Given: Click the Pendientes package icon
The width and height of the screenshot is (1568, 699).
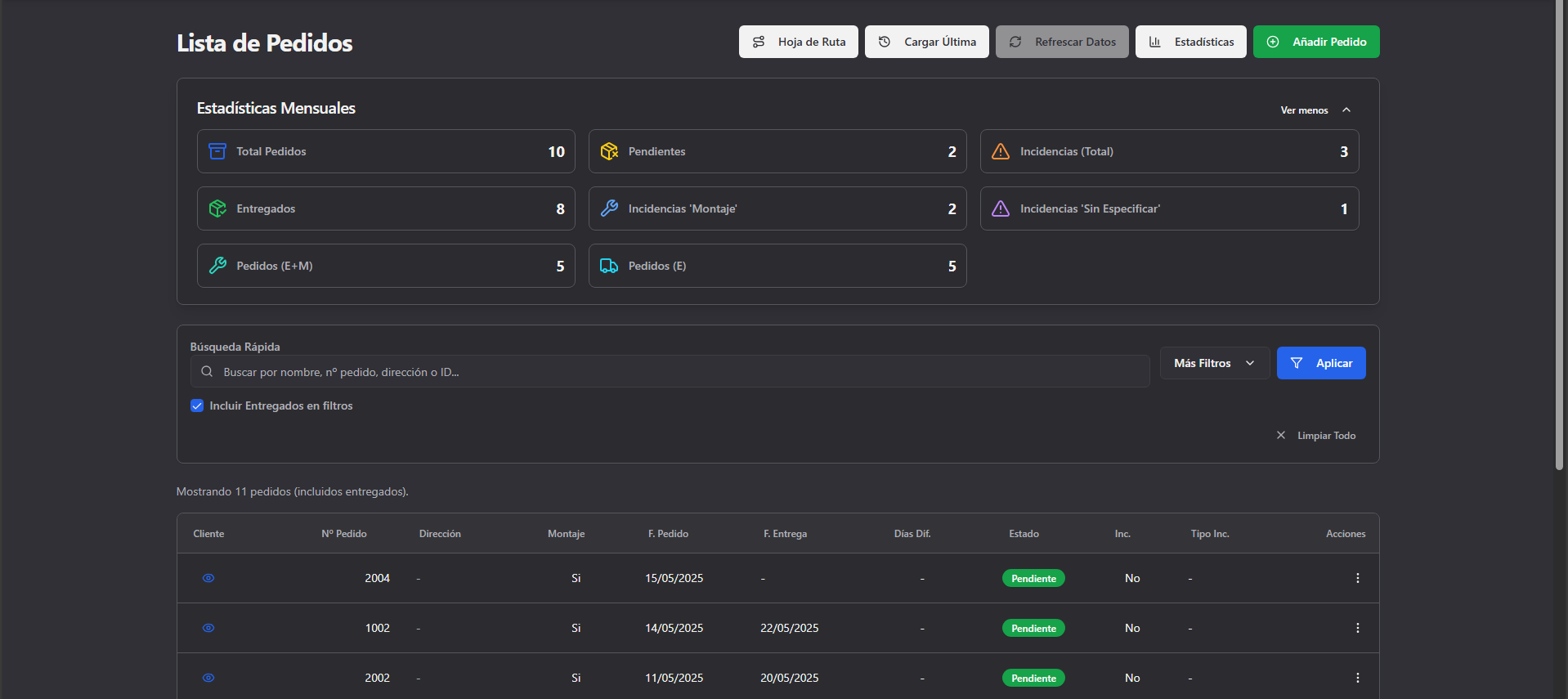Looking at the screenshot, I should click(609, 151).
